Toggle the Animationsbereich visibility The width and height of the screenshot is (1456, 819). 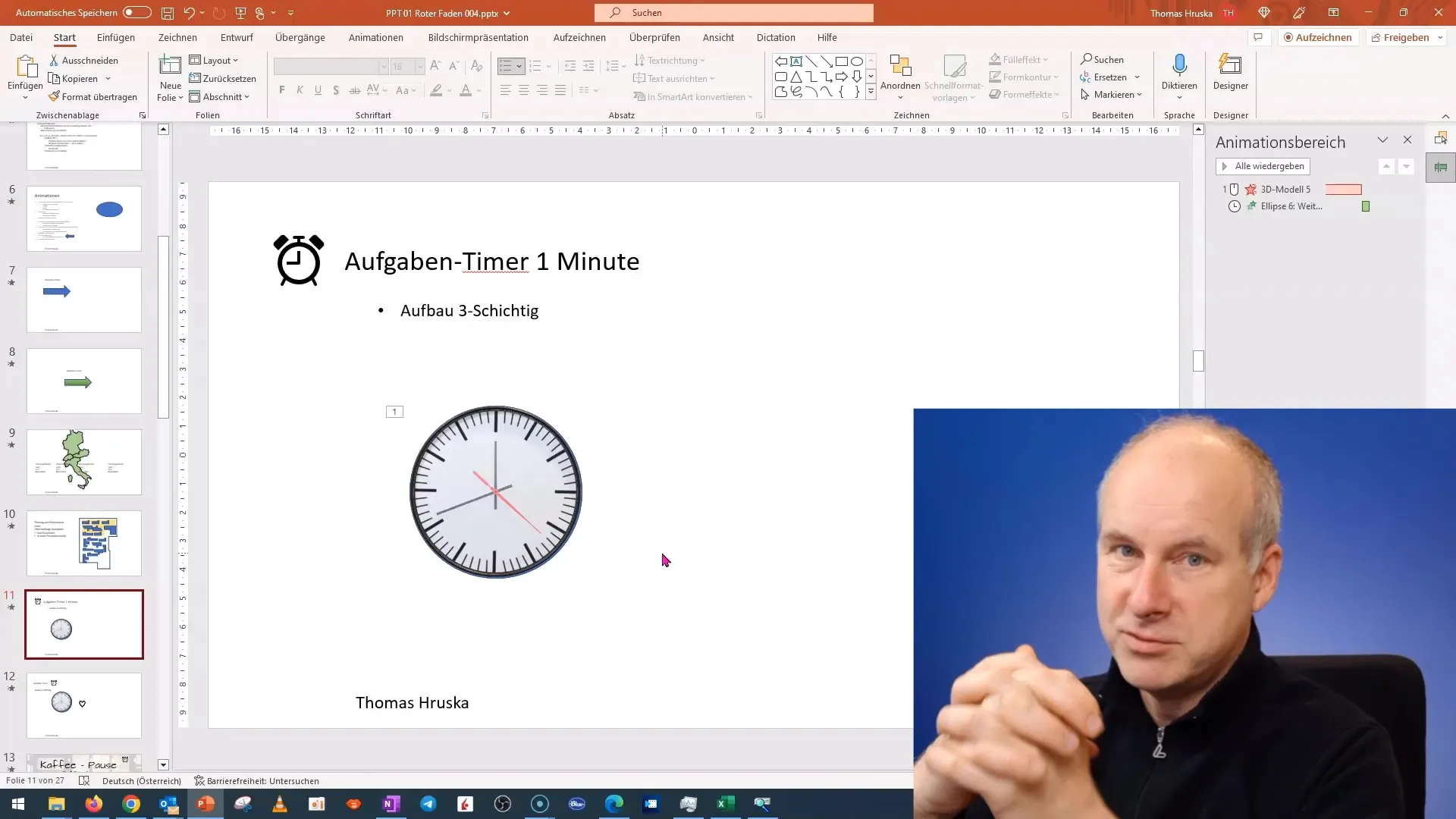tap(1407, 140)
